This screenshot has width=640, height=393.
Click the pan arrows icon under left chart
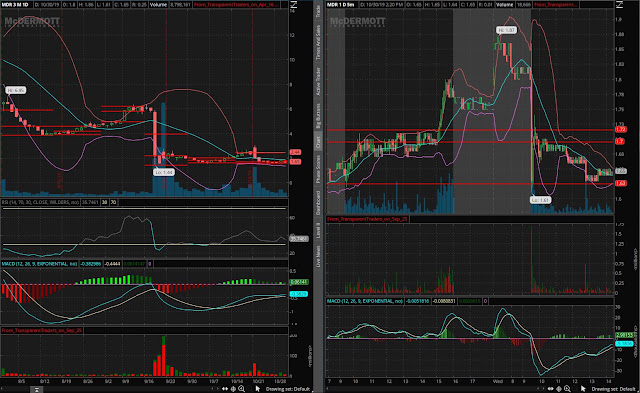pos(225,389)
